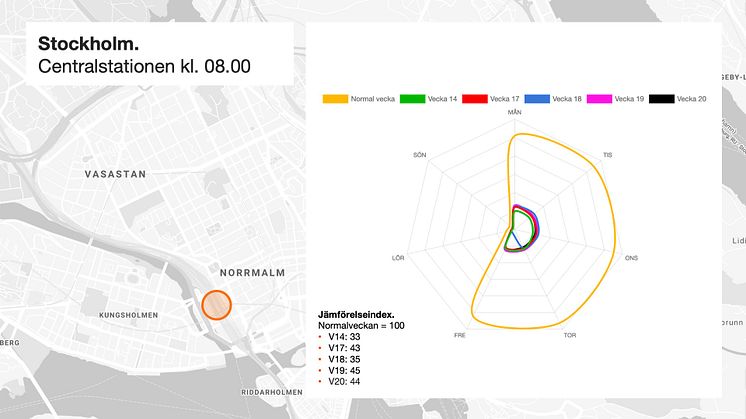Toggle the Vecka 19 legend label

coord(629,99)
